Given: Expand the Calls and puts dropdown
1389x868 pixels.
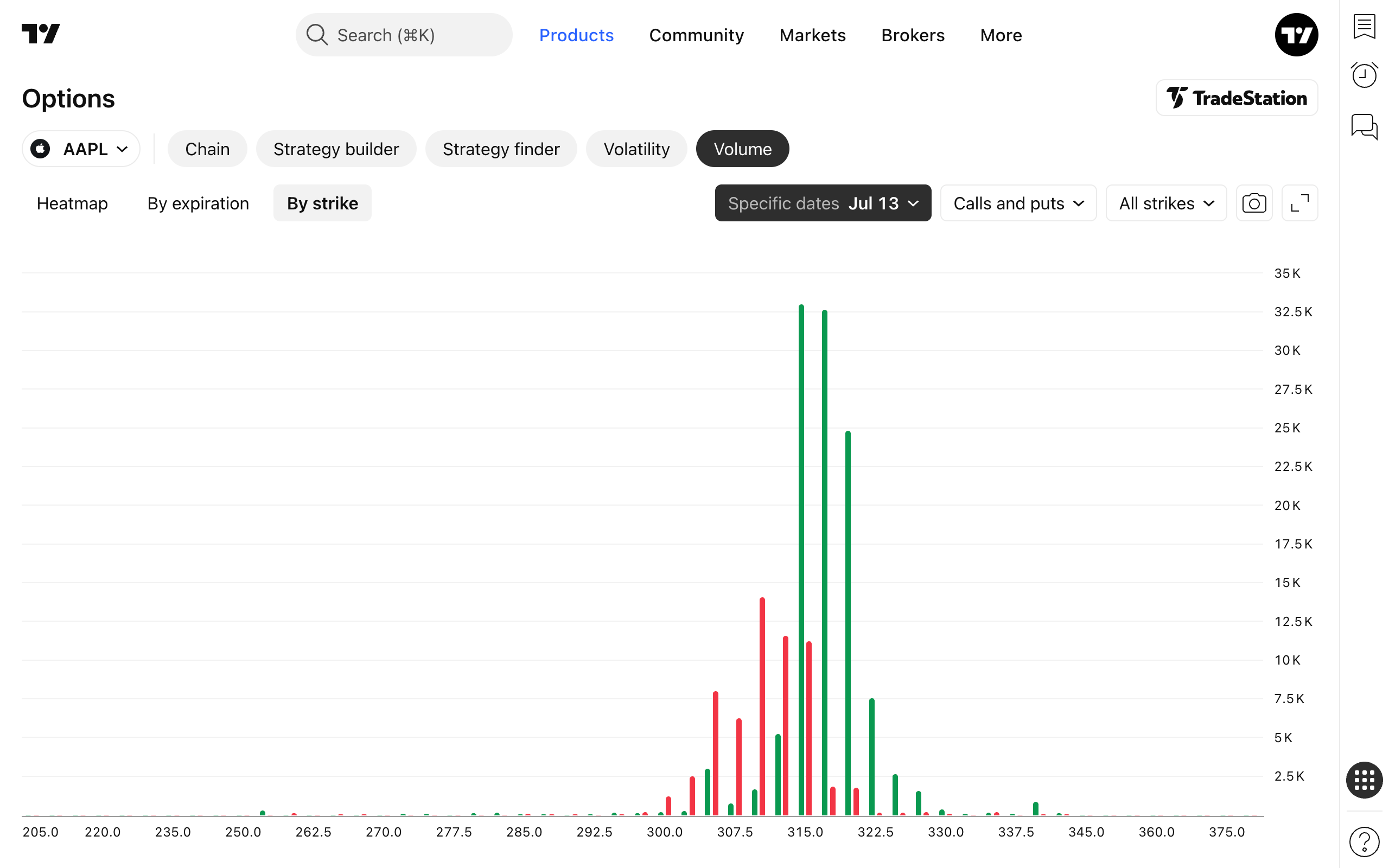Looking at the screenshot, I should click(x=1018, y=203).
